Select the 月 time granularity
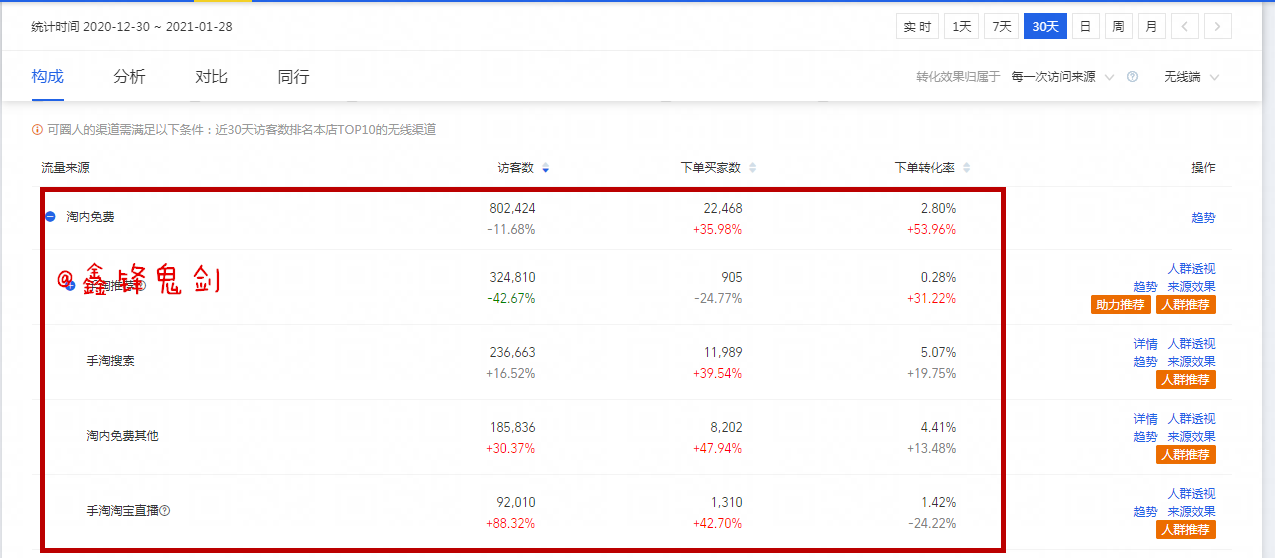Viewport: 1275px width, 558px height. (x=1150, y=27)
